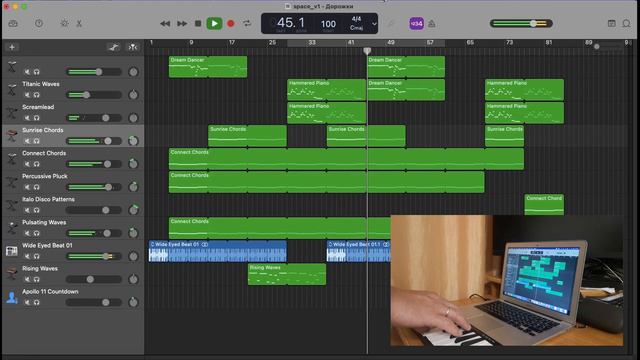
Task: Open Editors with the scissors icon
Action: (79, 24)
